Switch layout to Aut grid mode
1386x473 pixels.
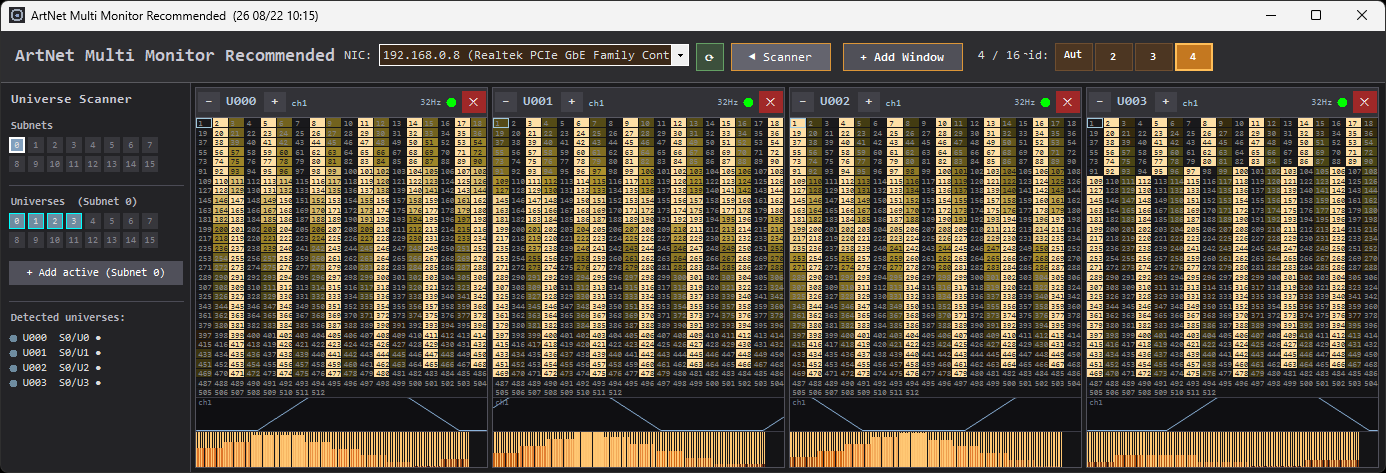(1074, 56)
